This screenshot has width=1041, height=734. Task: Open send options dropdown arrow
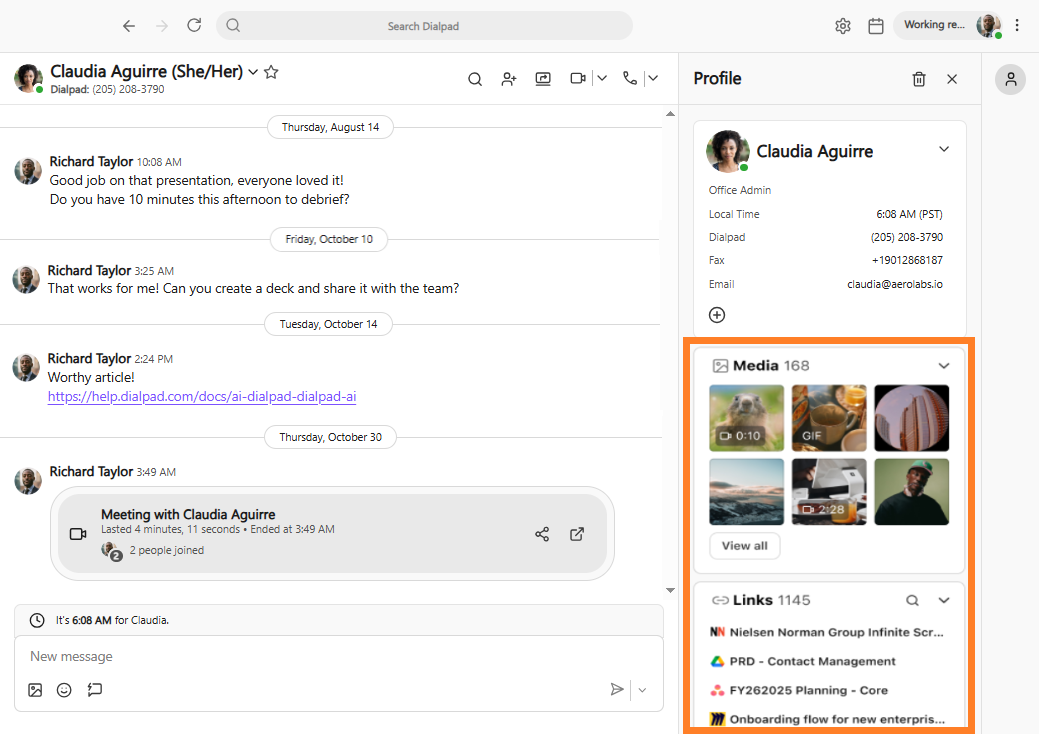pyautogui.click(x=642, y=690)
